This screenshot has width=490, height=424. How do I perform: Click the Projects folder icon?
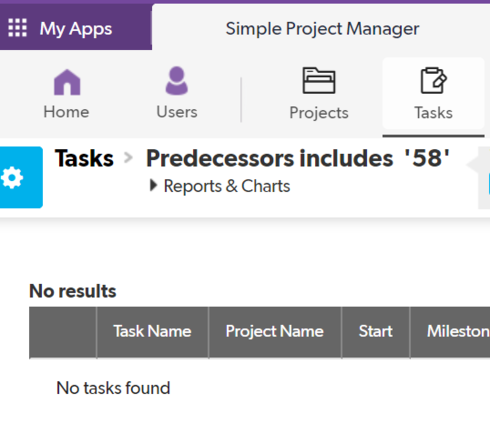tap(319, 80)
